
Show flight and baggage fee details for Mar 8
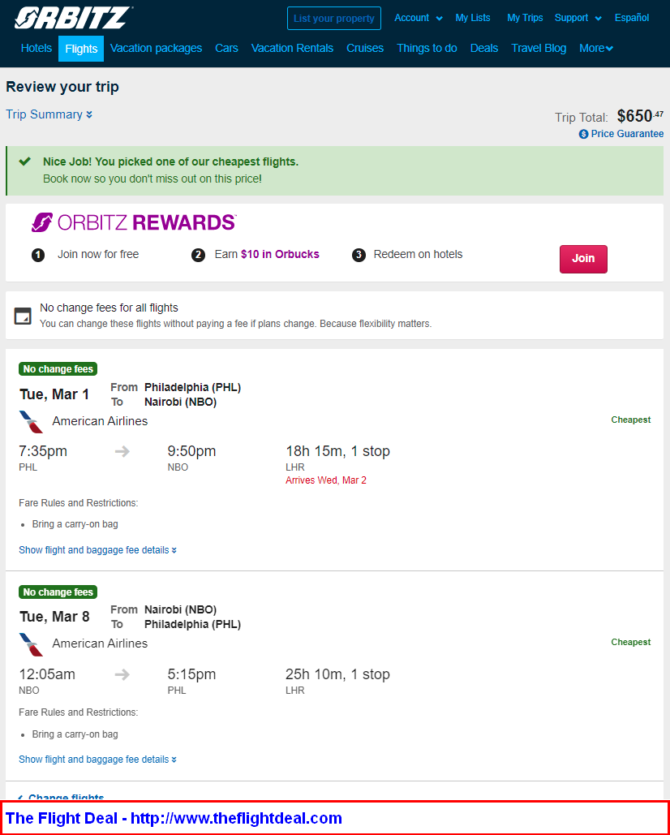pos(97,759)
